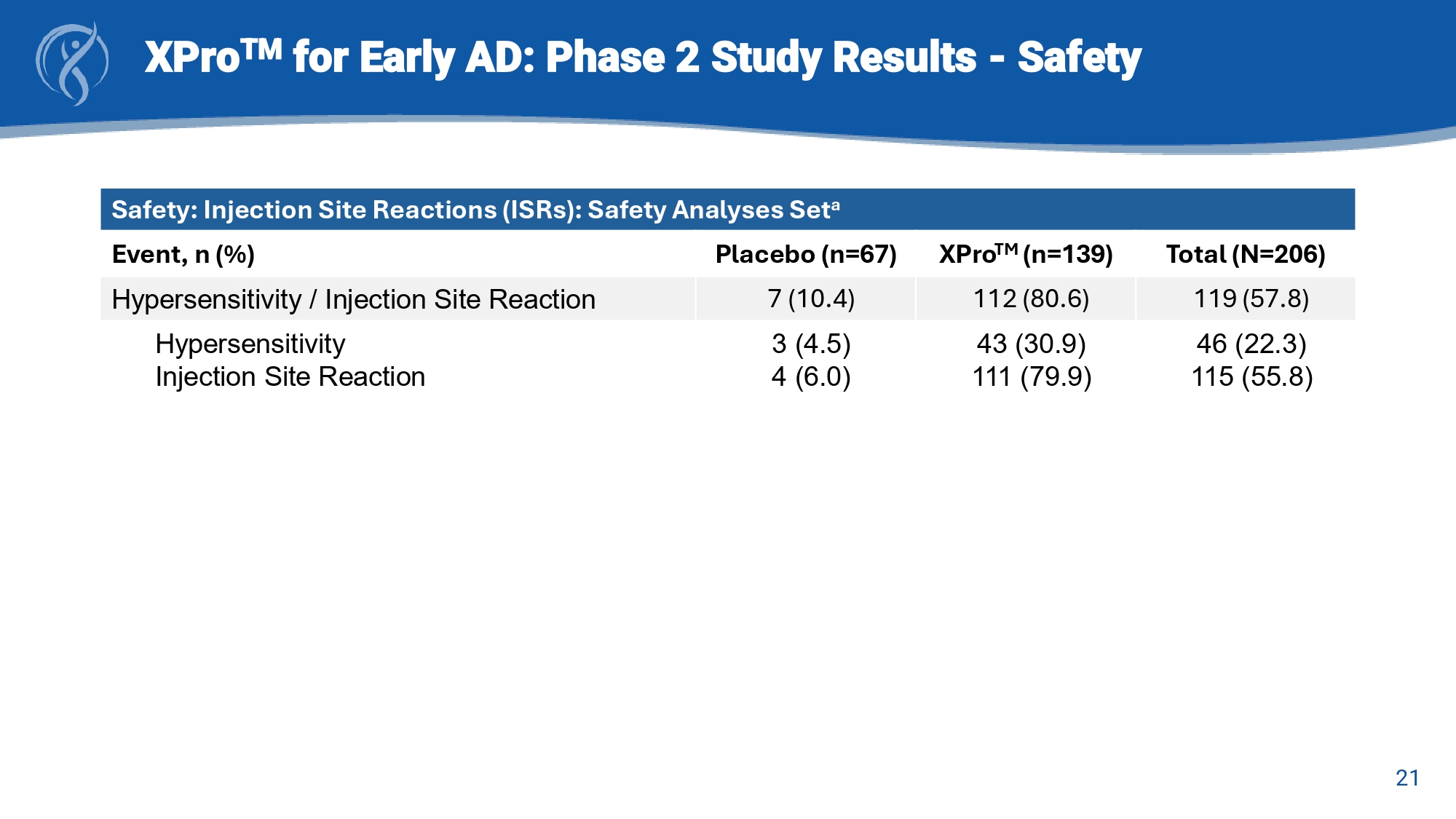The width and height of the screenshot is (1456, 819).
Task: Select the total value 119 (57.8)
Action: (1251, 299)
